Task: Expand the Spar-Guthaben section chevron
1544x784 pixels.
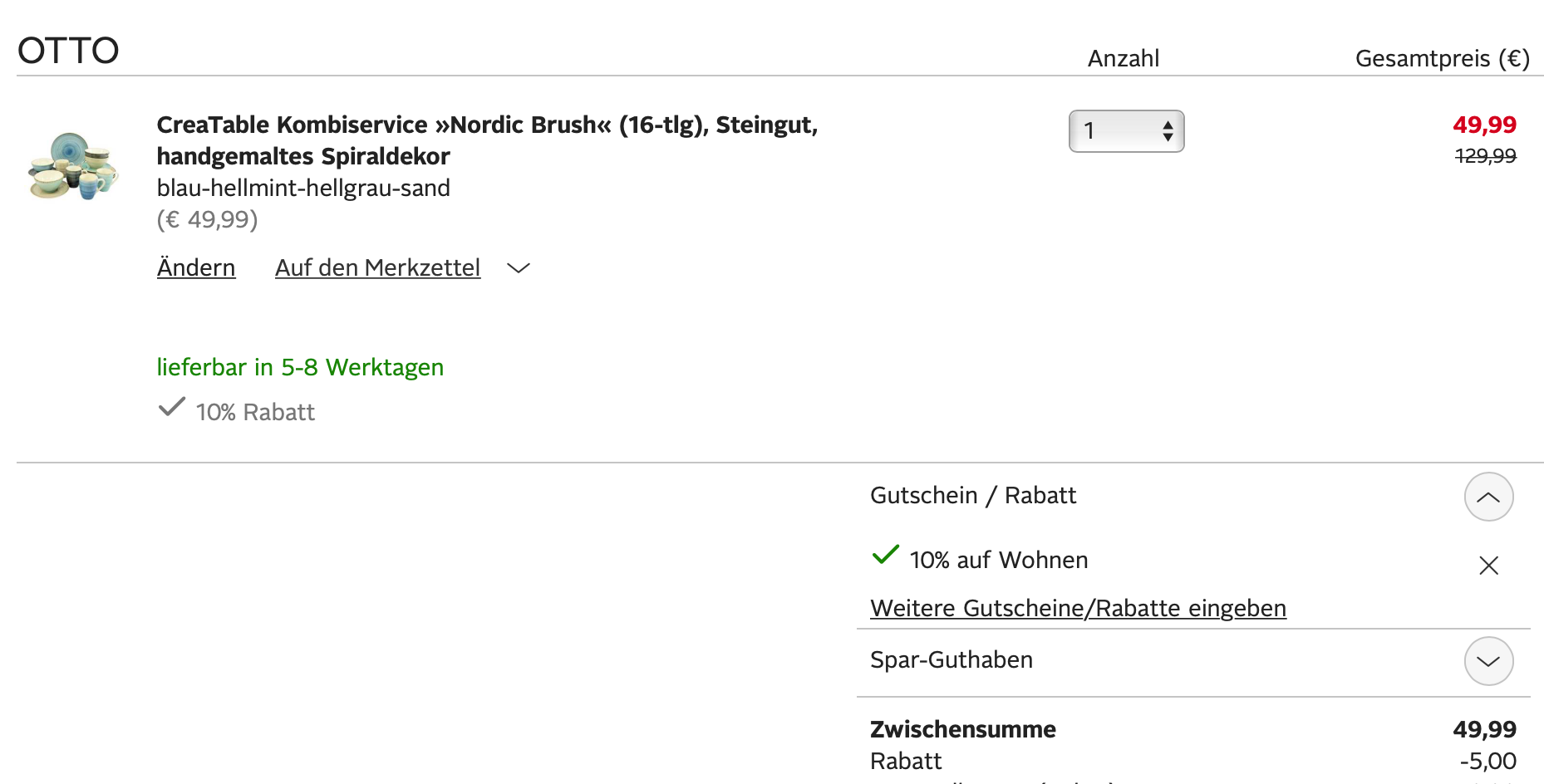Action: 1487,661
